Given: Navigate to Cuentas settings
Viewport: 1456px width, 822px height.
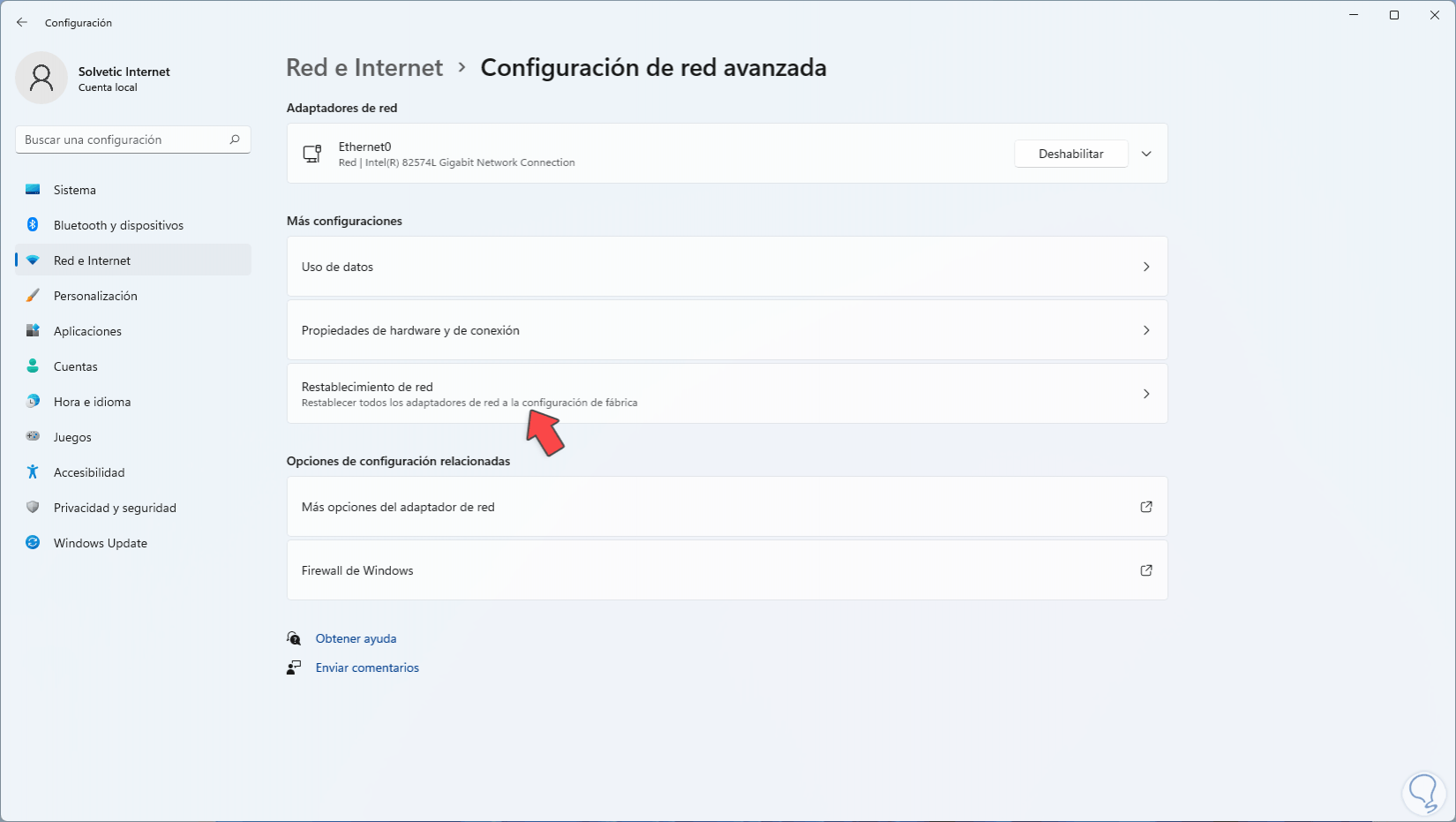Looking at the screenshot, I should (x=133, y=366).
